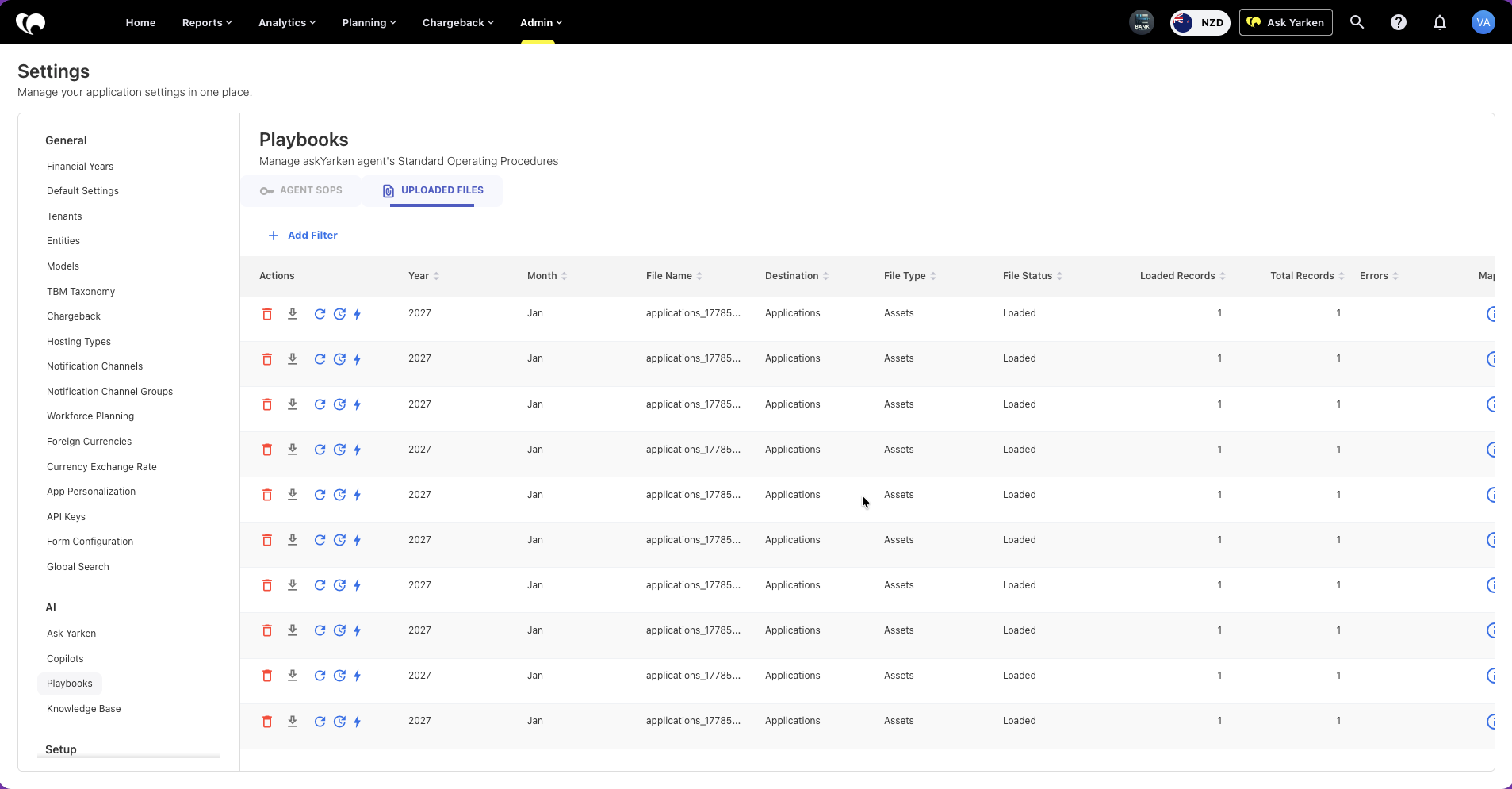1512x789 pixels.
Task: Click the lightning bolt icon in the first row
Action: 358,314
